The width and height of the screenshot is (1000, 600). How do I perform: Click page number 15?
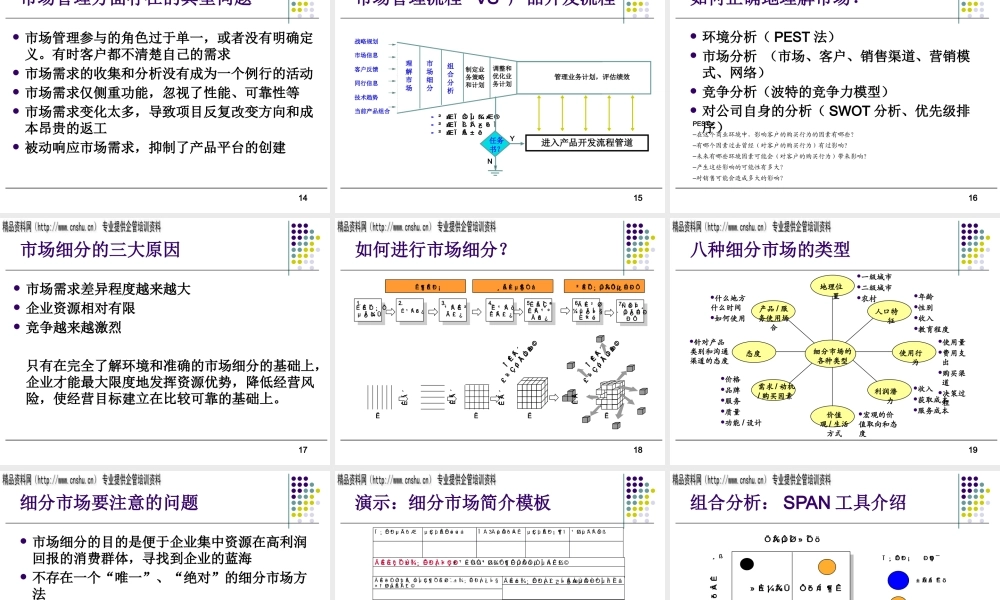(x=638, y=198)
